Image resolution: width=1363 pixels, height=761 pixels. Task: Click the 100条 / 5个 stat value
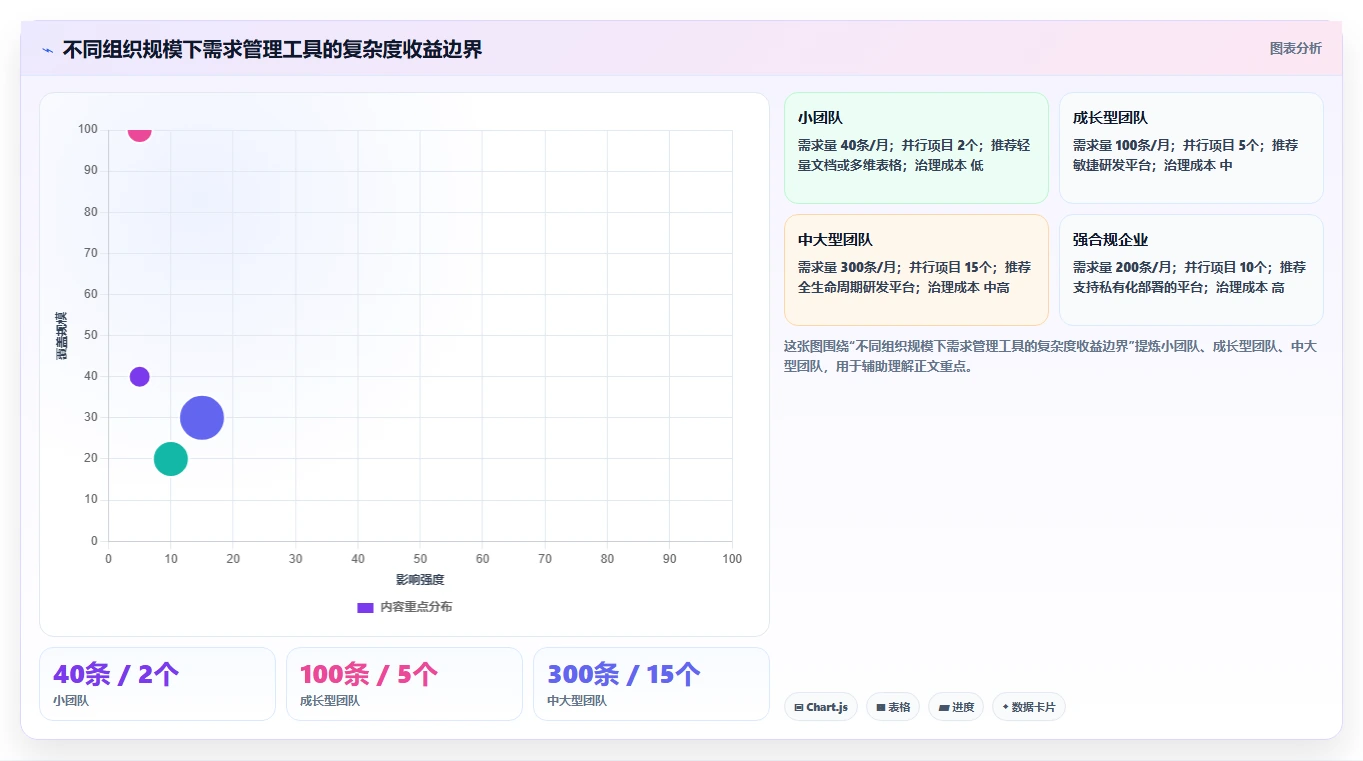point(369,674)
